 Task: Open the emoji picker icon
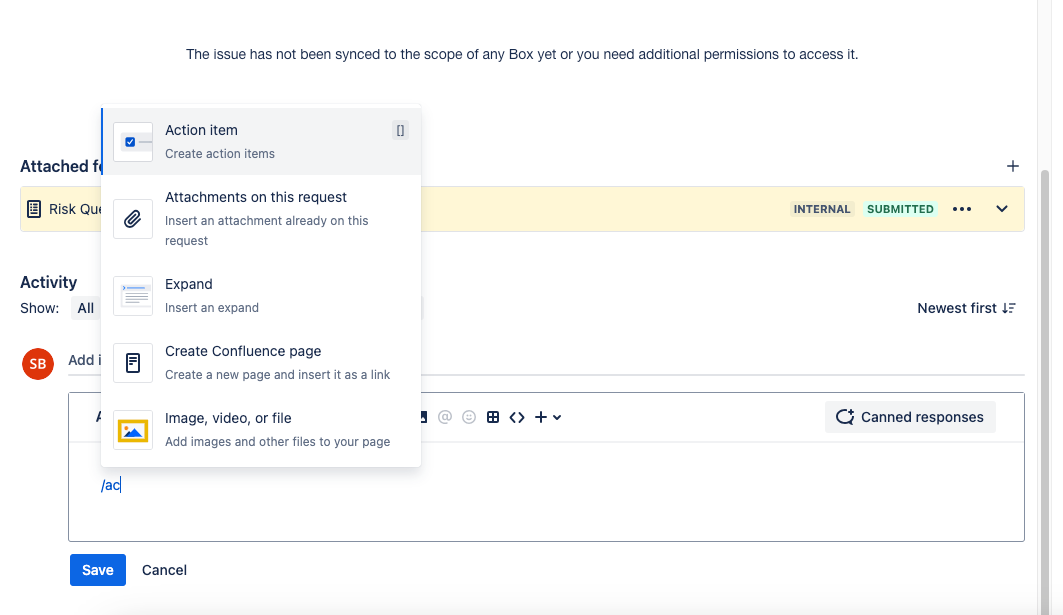click(469, 417)
